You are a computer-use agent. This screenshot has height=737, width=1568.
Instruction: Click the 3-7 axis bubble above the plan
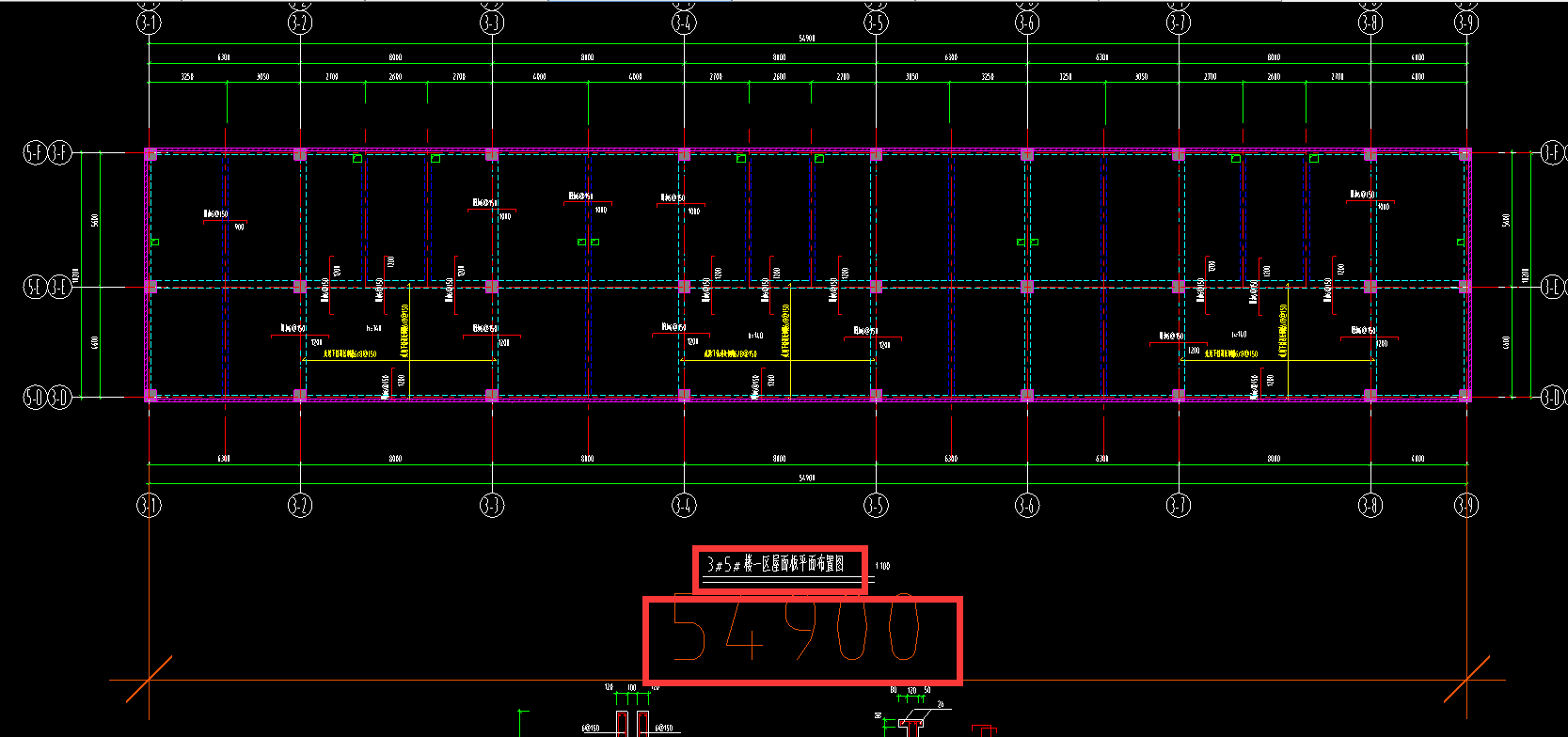pos(1179,22)
